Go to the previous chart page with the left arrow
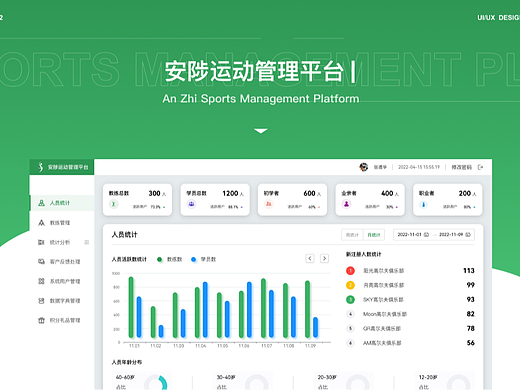The width and height of the screenshot is (520, 390). 310,258
